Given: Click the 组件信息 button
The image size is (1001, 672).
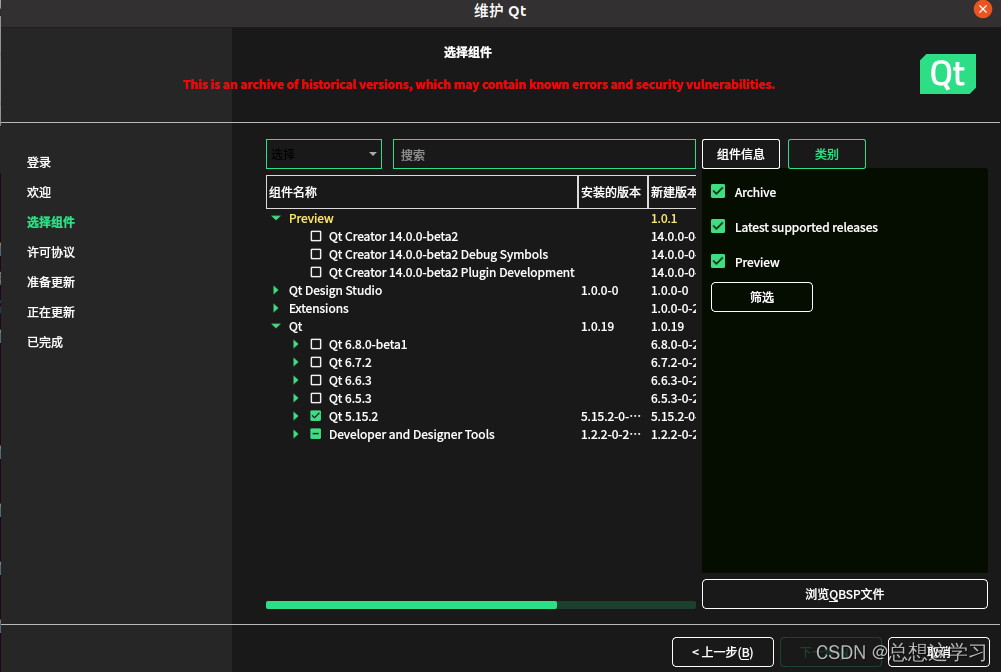Looking at the screenshot, I should click(740, 153).
